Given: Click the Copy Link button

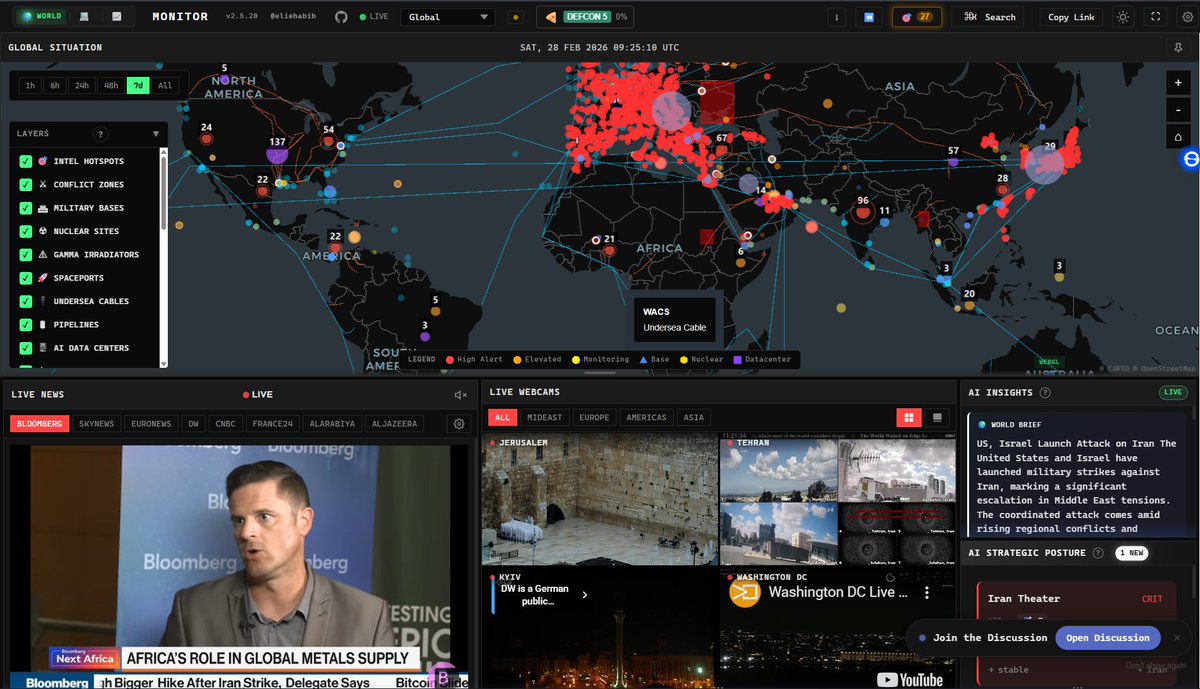Looking at the screenshot, I should pyautogui.click(x=1071, y=17).
